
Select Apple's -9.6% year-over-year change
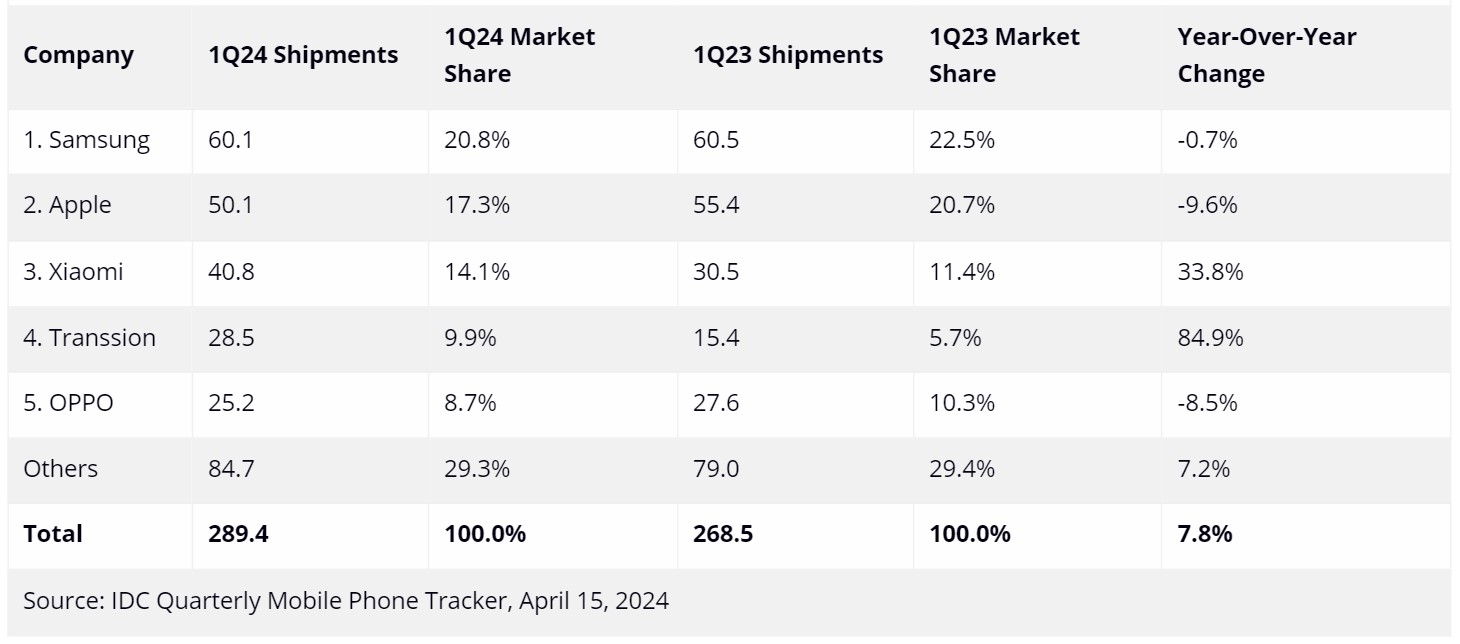[x=1207, y=205]
